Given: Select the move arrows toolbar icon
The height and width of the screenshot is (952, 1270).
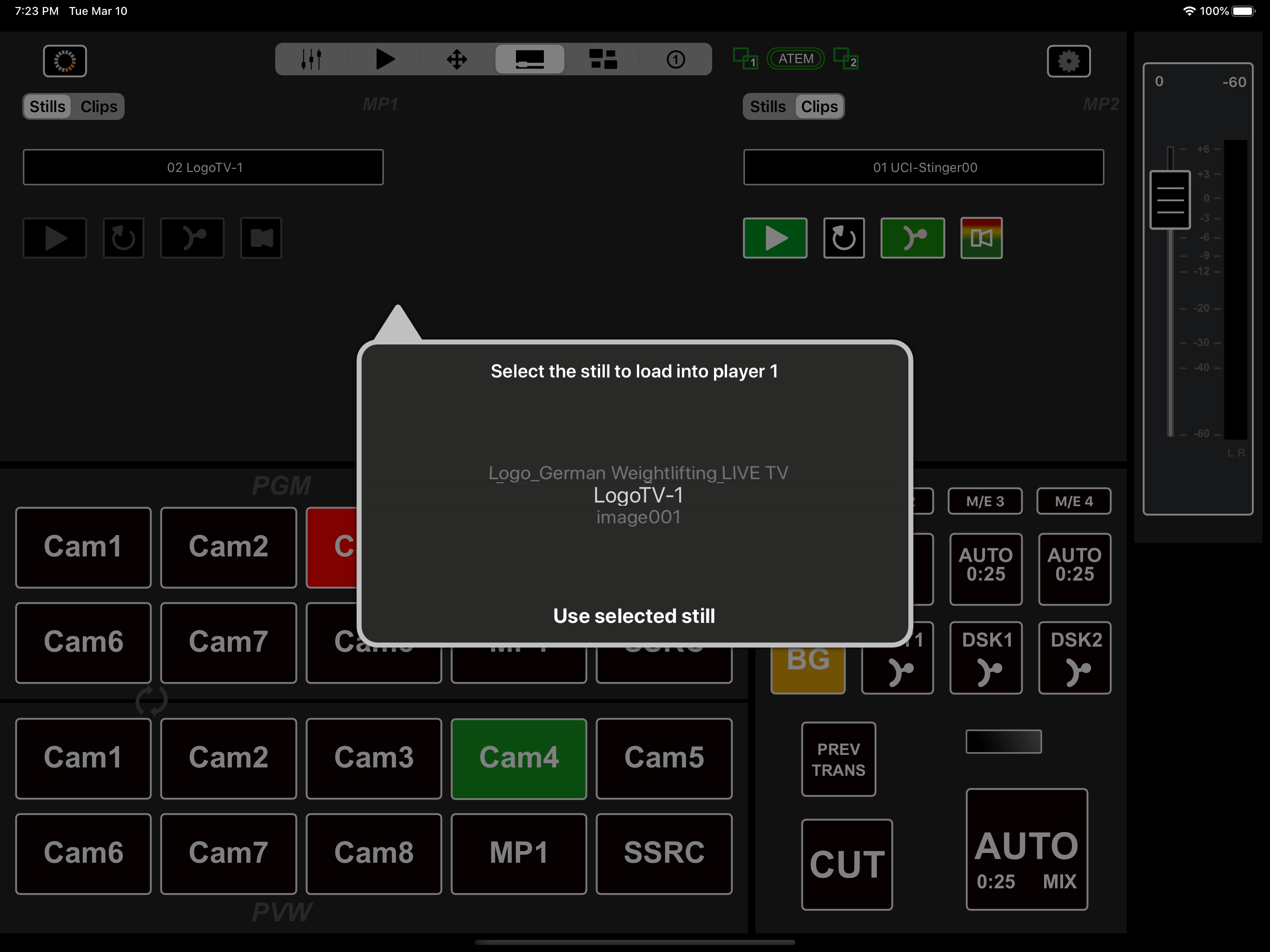Looking at the screenshot, I should click(x=457, y=59).
